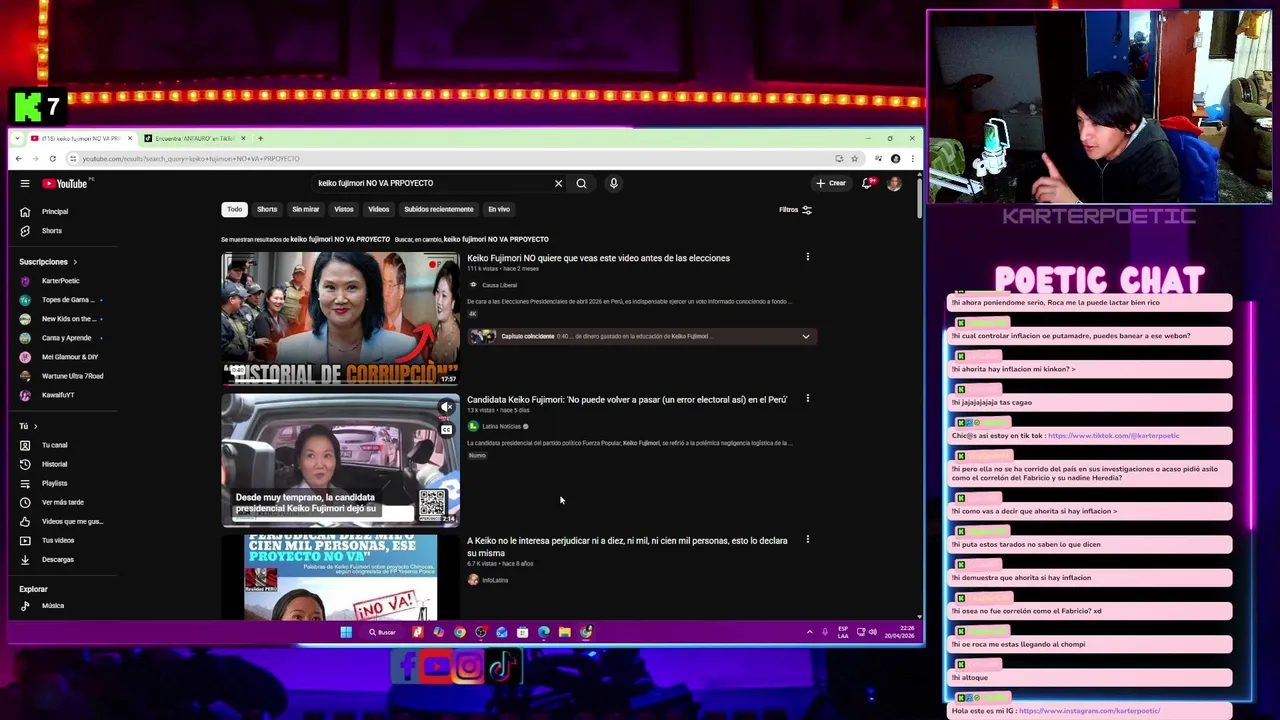
Task: Open the KawaiifuYT subscription
Action: 60,395
